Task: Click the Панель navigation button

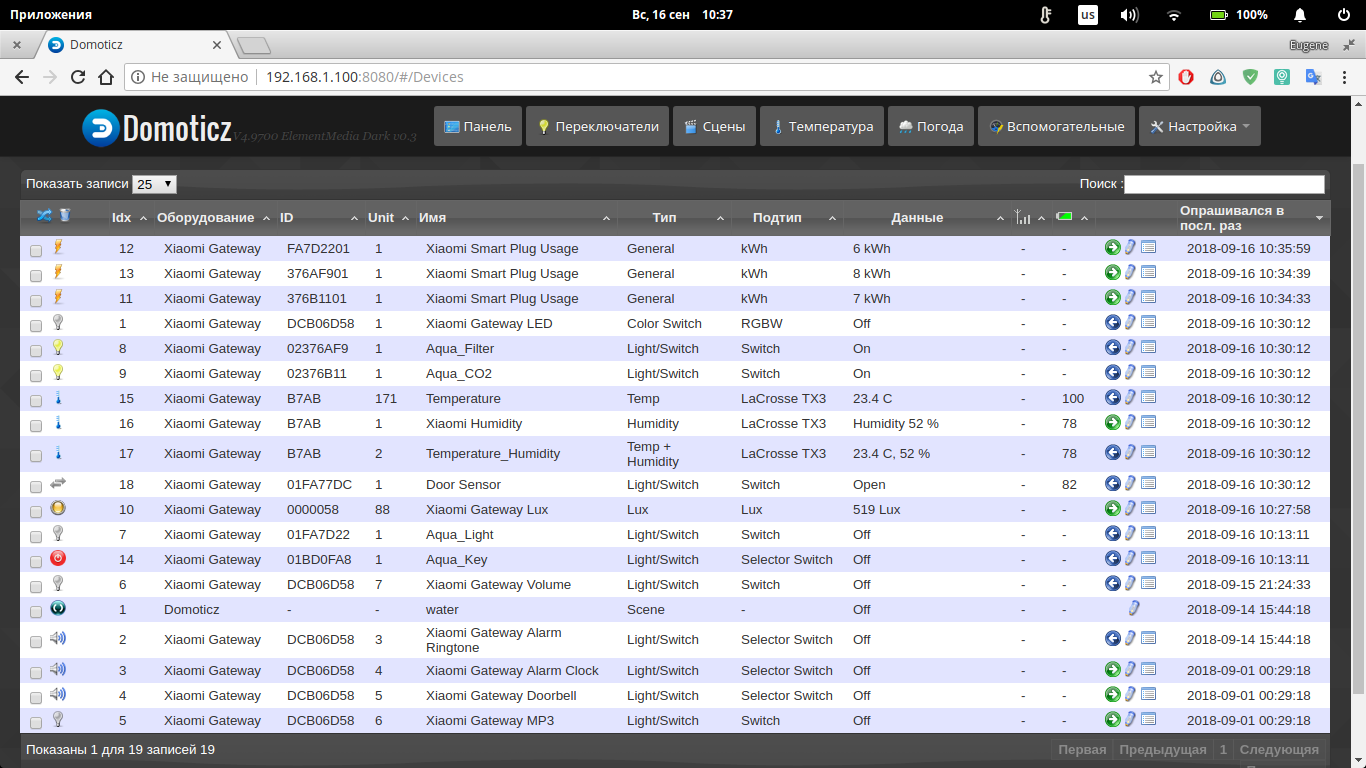Action: [478, 127]
